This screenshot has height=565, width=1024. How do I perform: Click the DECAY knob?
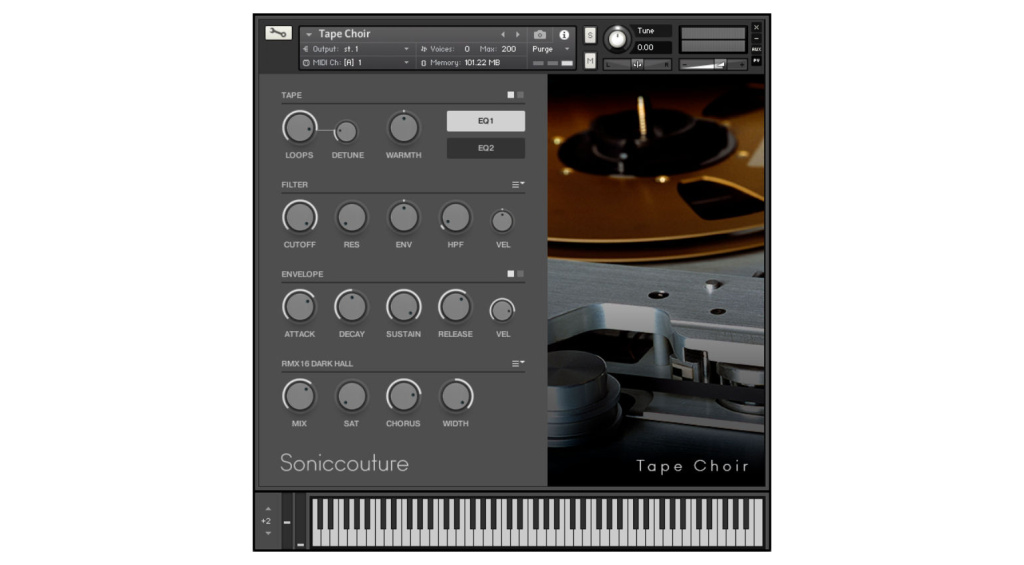(x=351, y=306)
